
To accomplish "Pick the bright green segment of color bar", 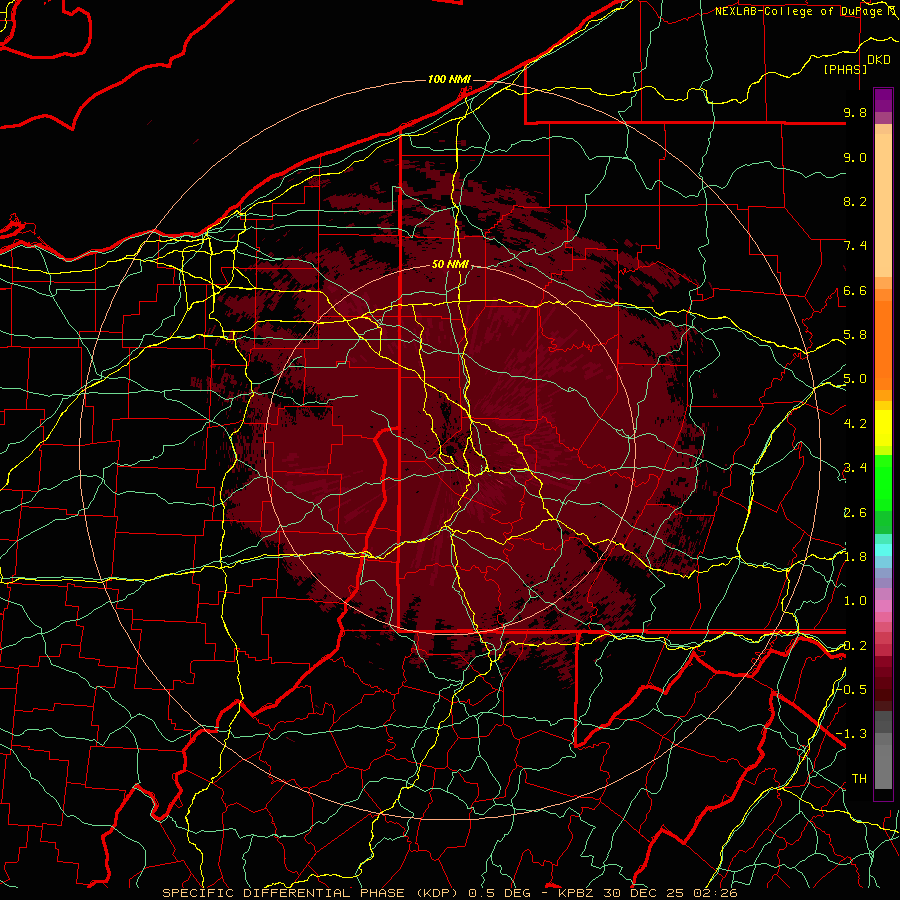I will [x=883, y=481].
